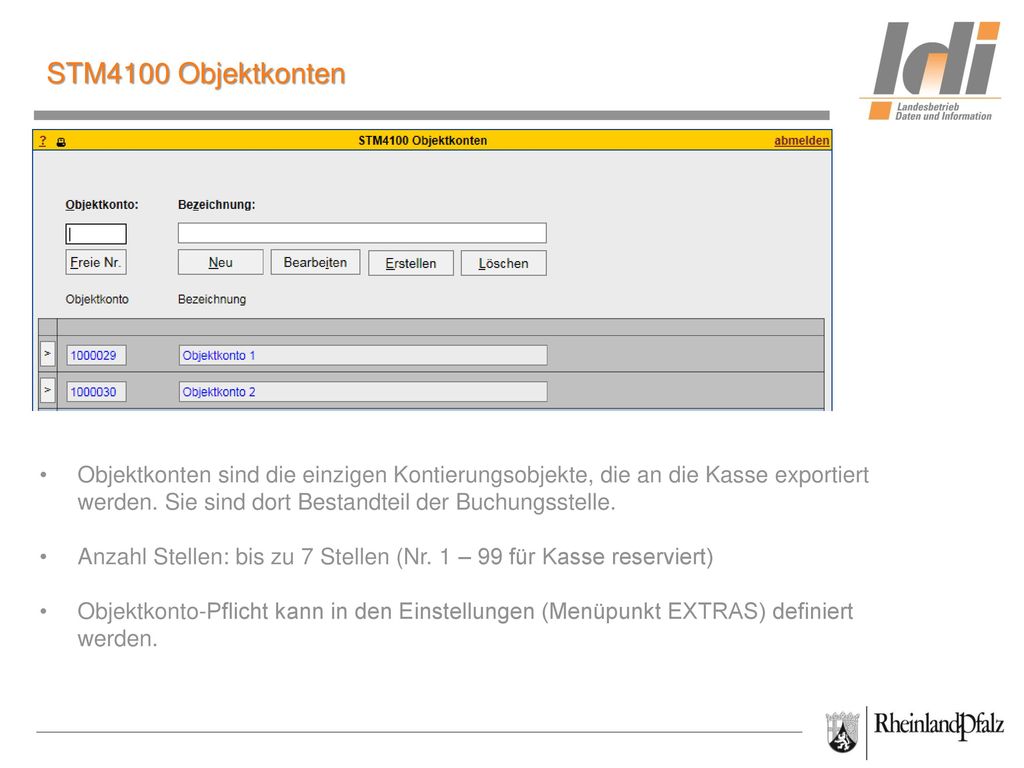This screenshot has width=1024, height=768.
Task: Click the Bearbeiten button
Action: [315, 263]
